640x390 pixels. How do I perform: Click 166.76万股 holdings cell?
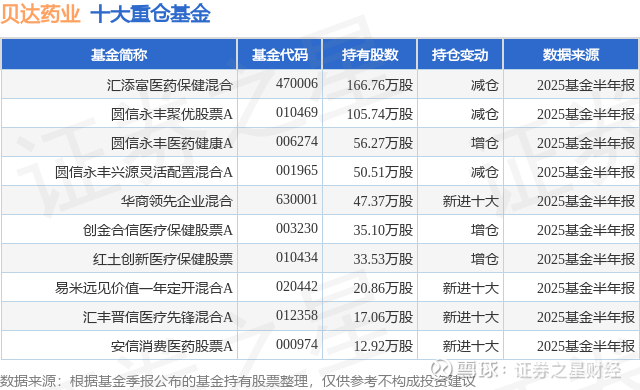pyautogui.click(x=380, y=85)
